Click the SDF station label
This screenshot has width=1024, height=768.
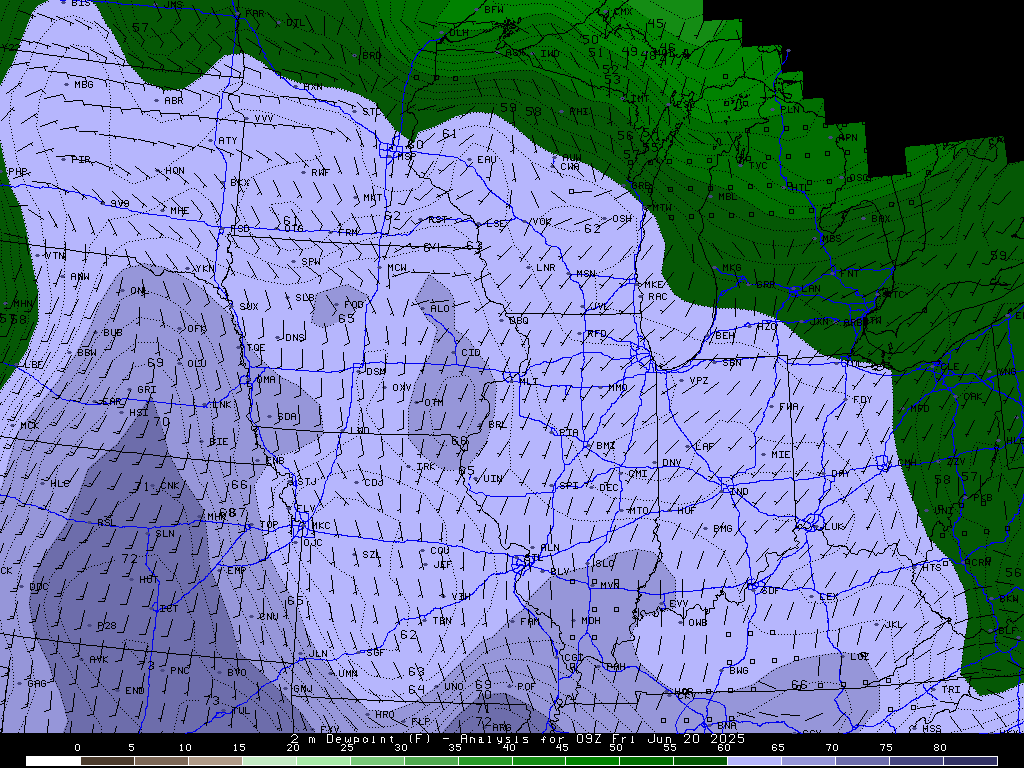(771, 590)
